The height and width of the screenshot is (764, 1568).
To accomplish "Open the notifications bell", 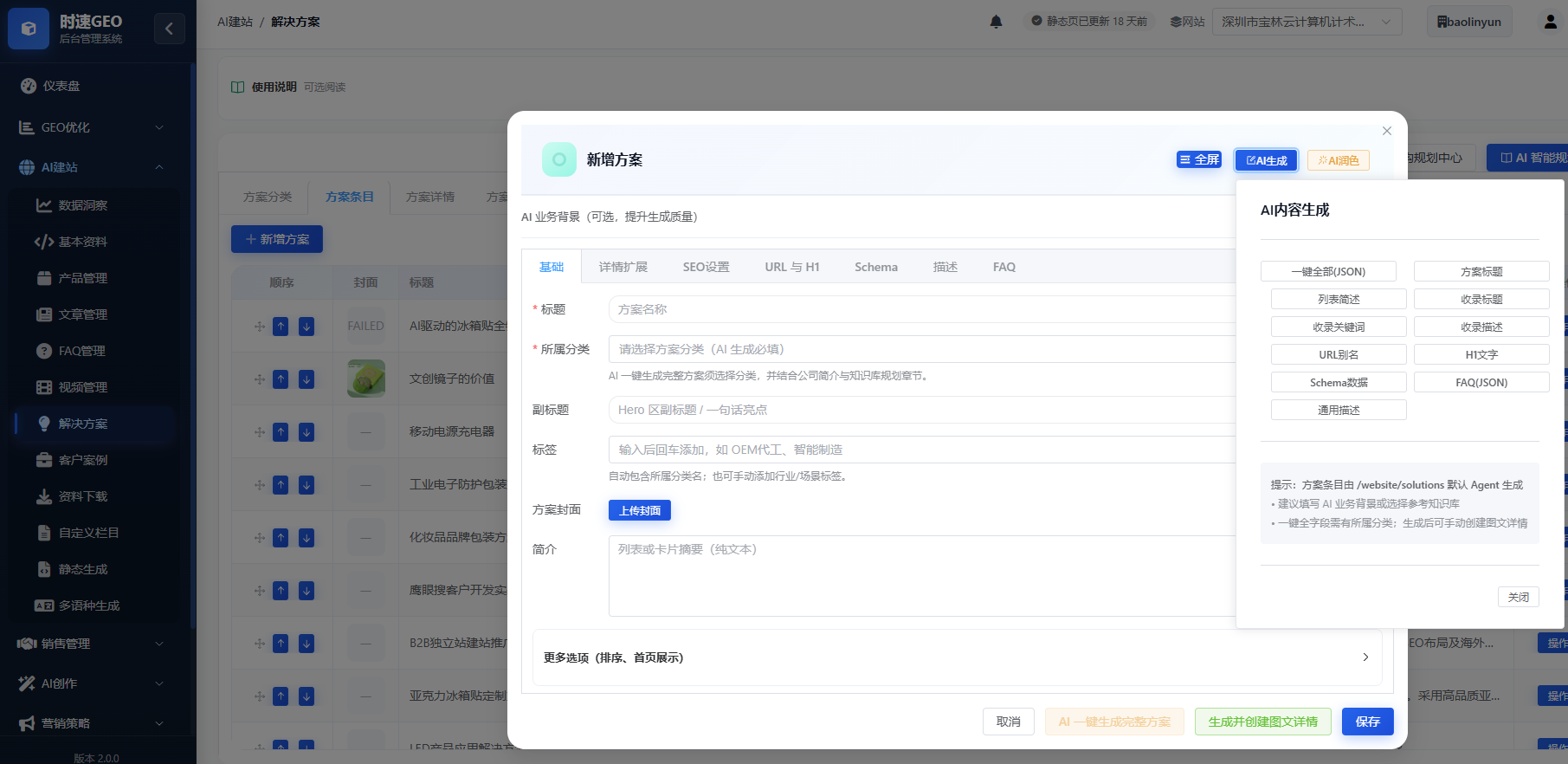I will 996,22.
